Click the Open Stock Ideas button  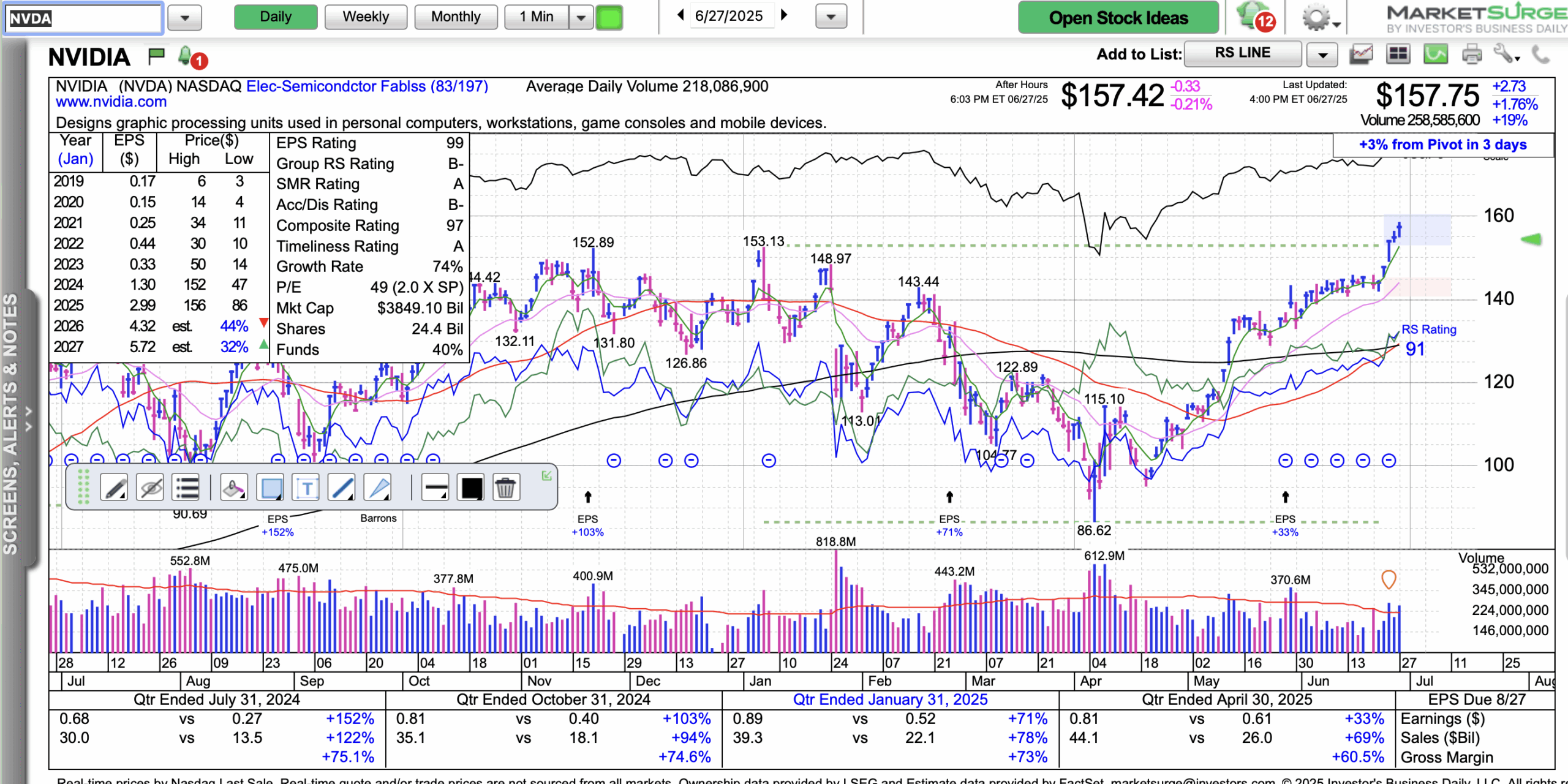1118,18
